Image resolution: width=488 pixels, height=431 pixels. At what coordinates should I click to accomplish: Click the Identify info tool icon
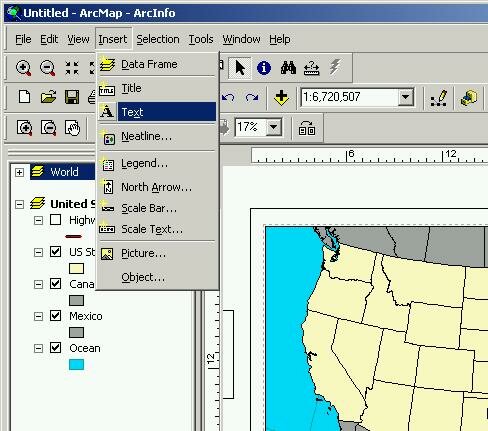[x=264, y=68]
